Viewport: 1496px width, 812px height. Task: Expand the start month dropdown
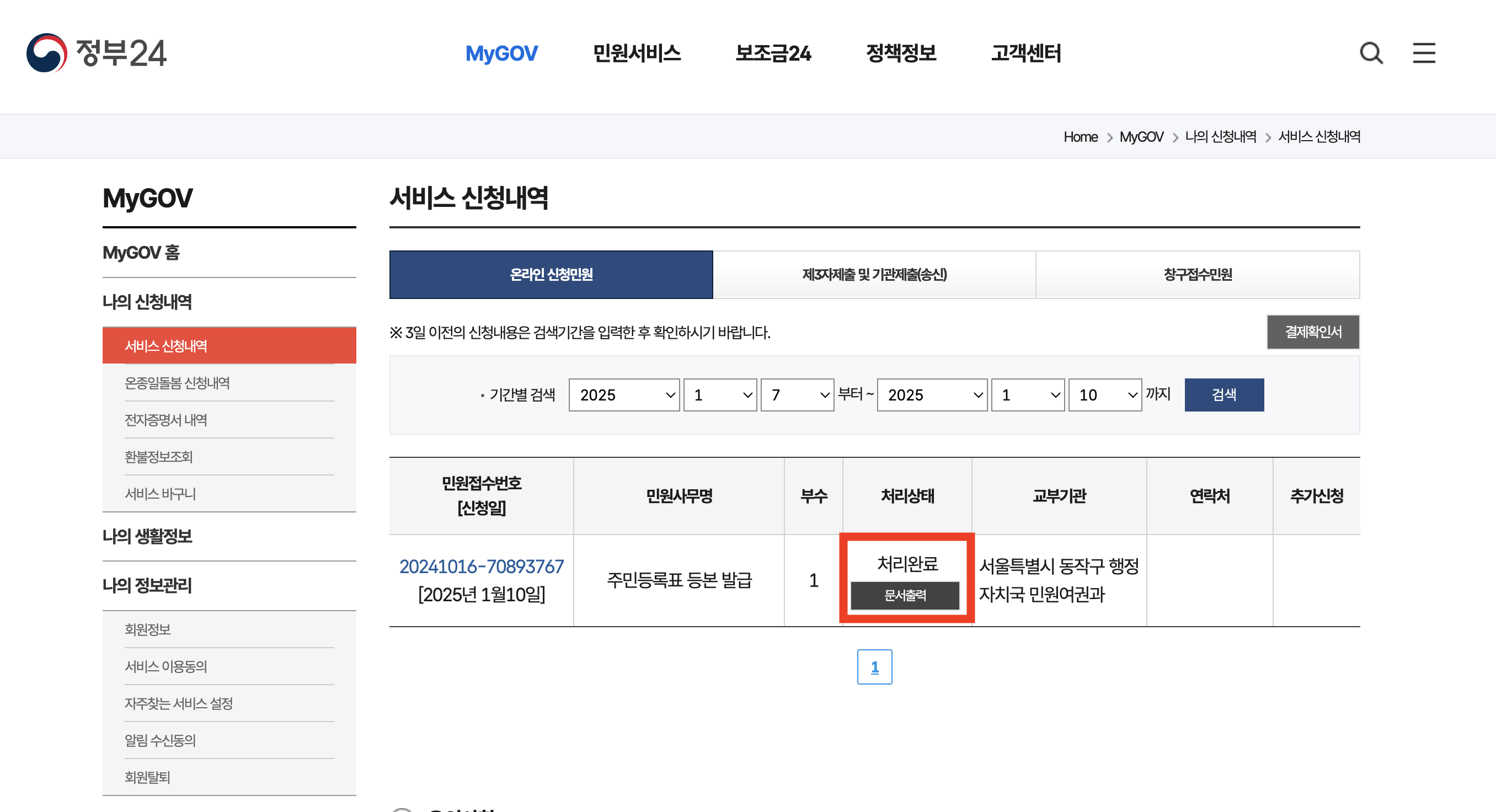(719, 395)
